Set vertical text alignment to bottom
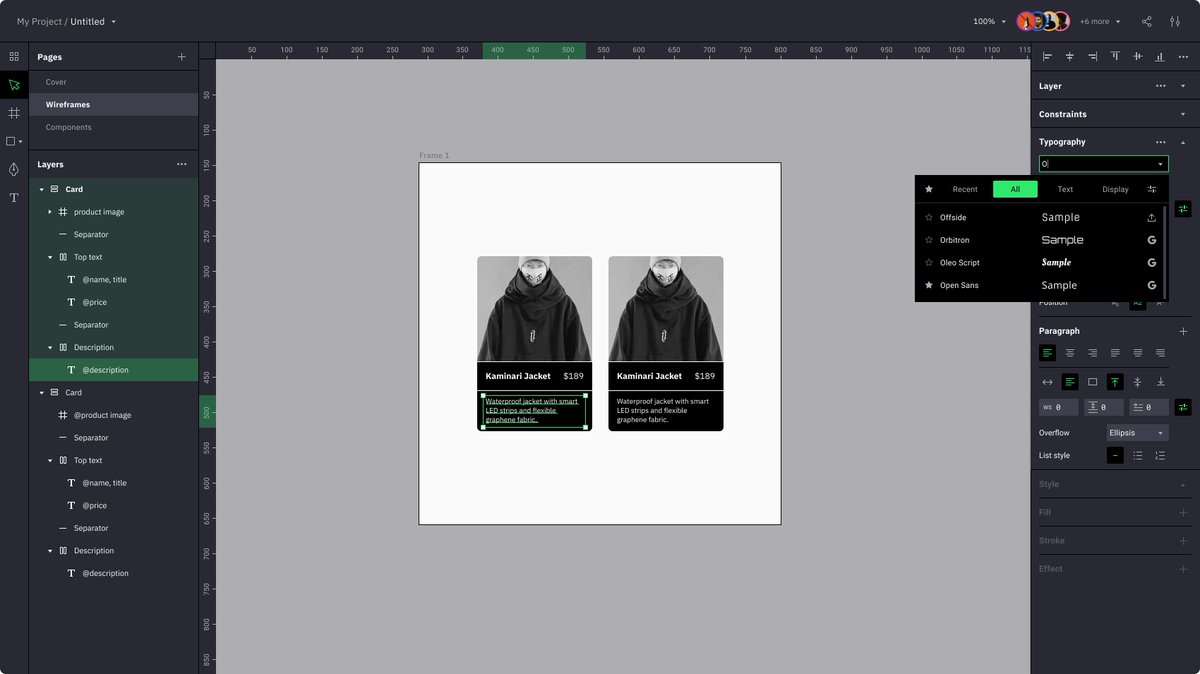 (1160, 381)
